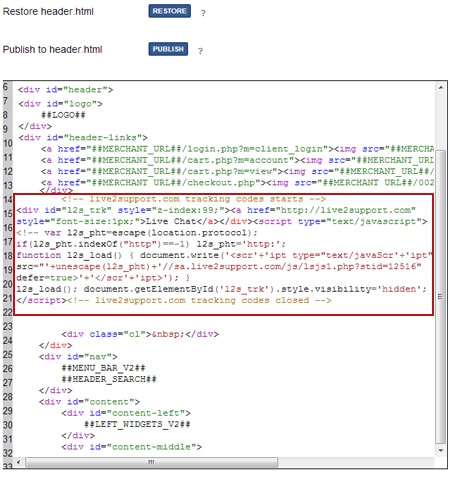Click the src unescape live2support line
This screenshot has height=484, width=450.
[x=219, y=267]
